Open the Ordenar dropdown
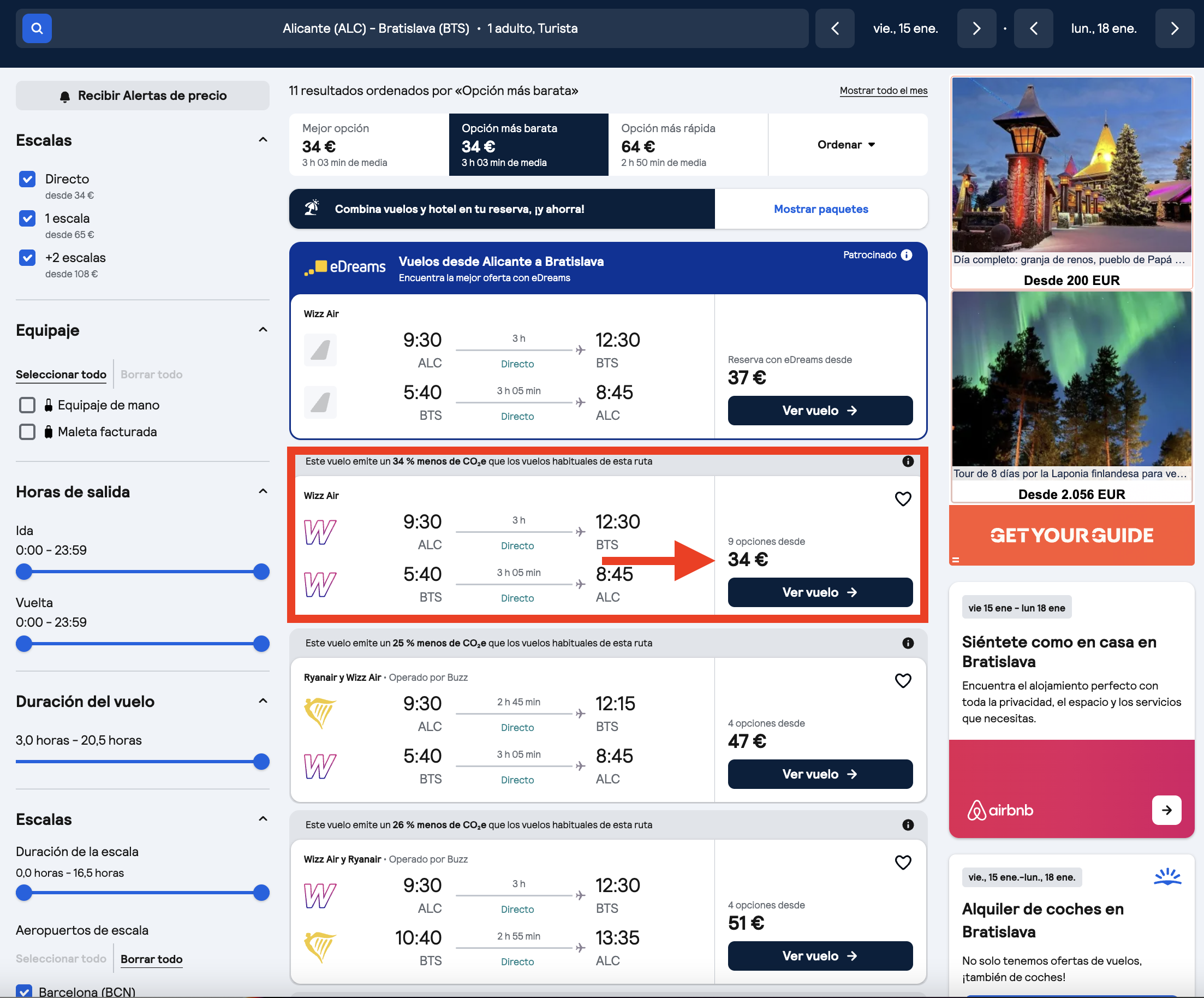This screenshot has width=1204, height=998. coord(847,145)
